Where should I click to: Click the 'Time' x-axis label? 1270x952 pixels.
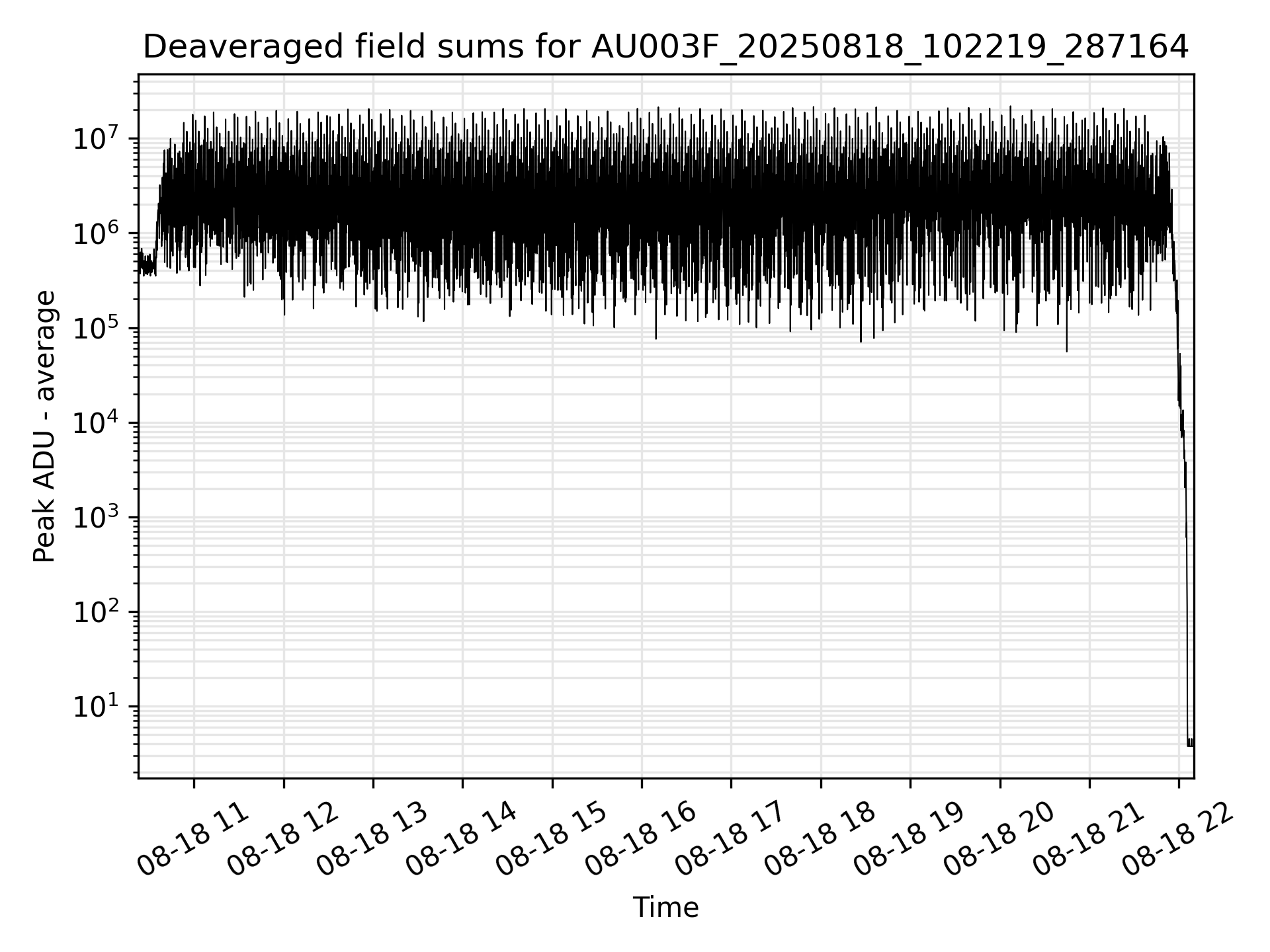[666, 908]
